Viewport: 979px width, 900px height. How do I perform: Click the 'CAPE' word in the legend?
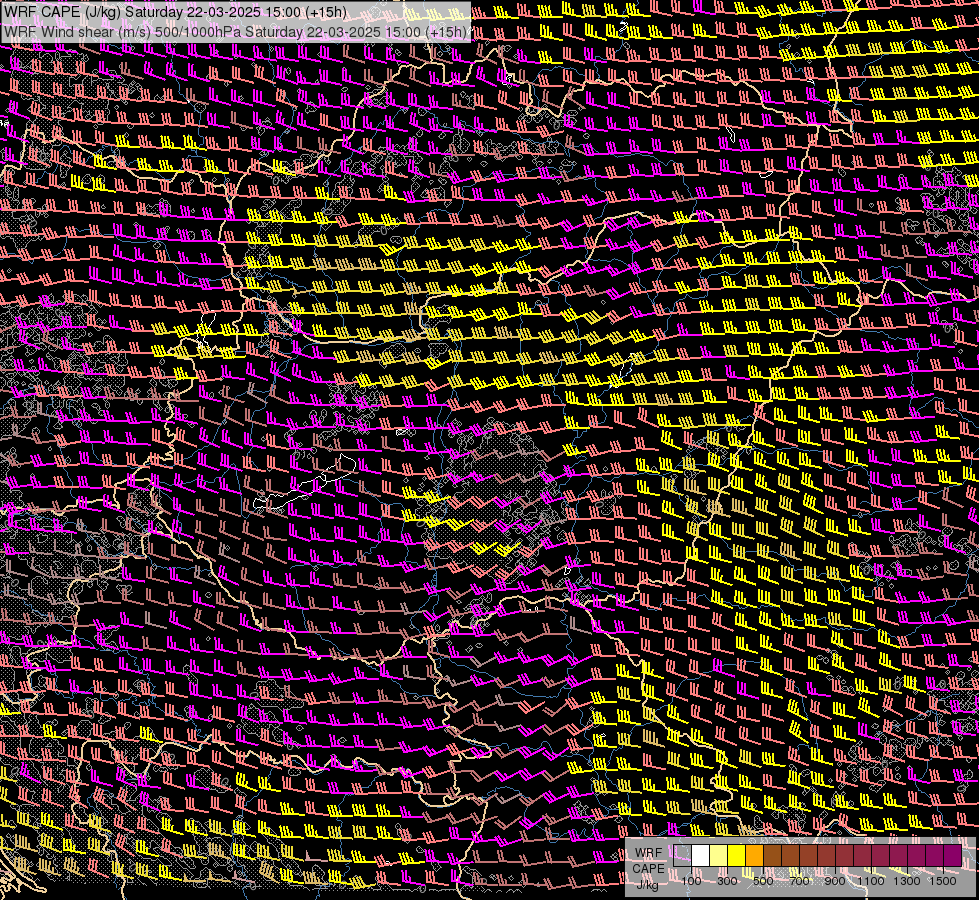click(x=648, y=869)
